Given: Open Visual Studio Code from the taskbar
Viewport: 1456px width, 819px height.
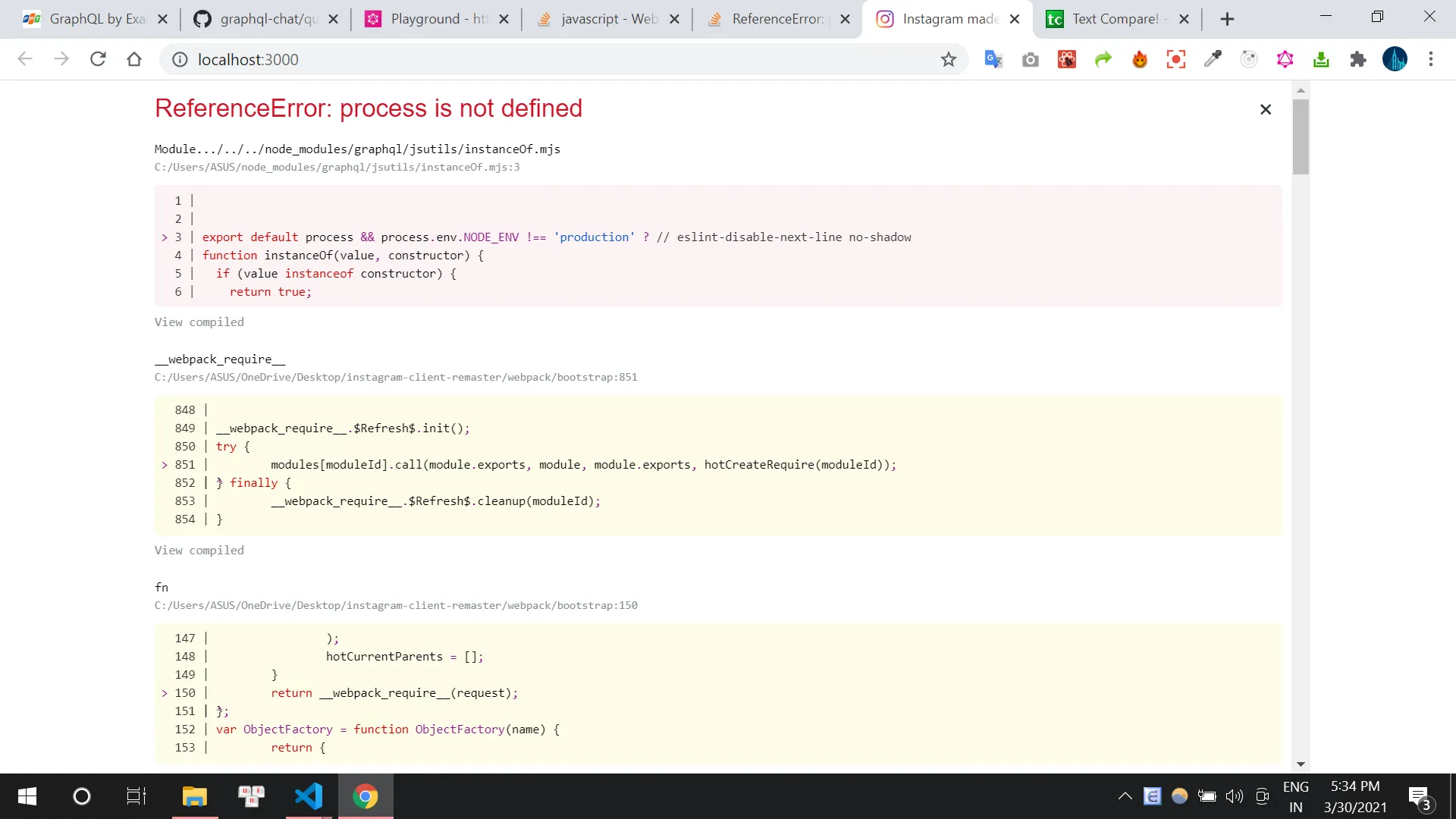Looking at the screenshot, I should click(309, 796).
